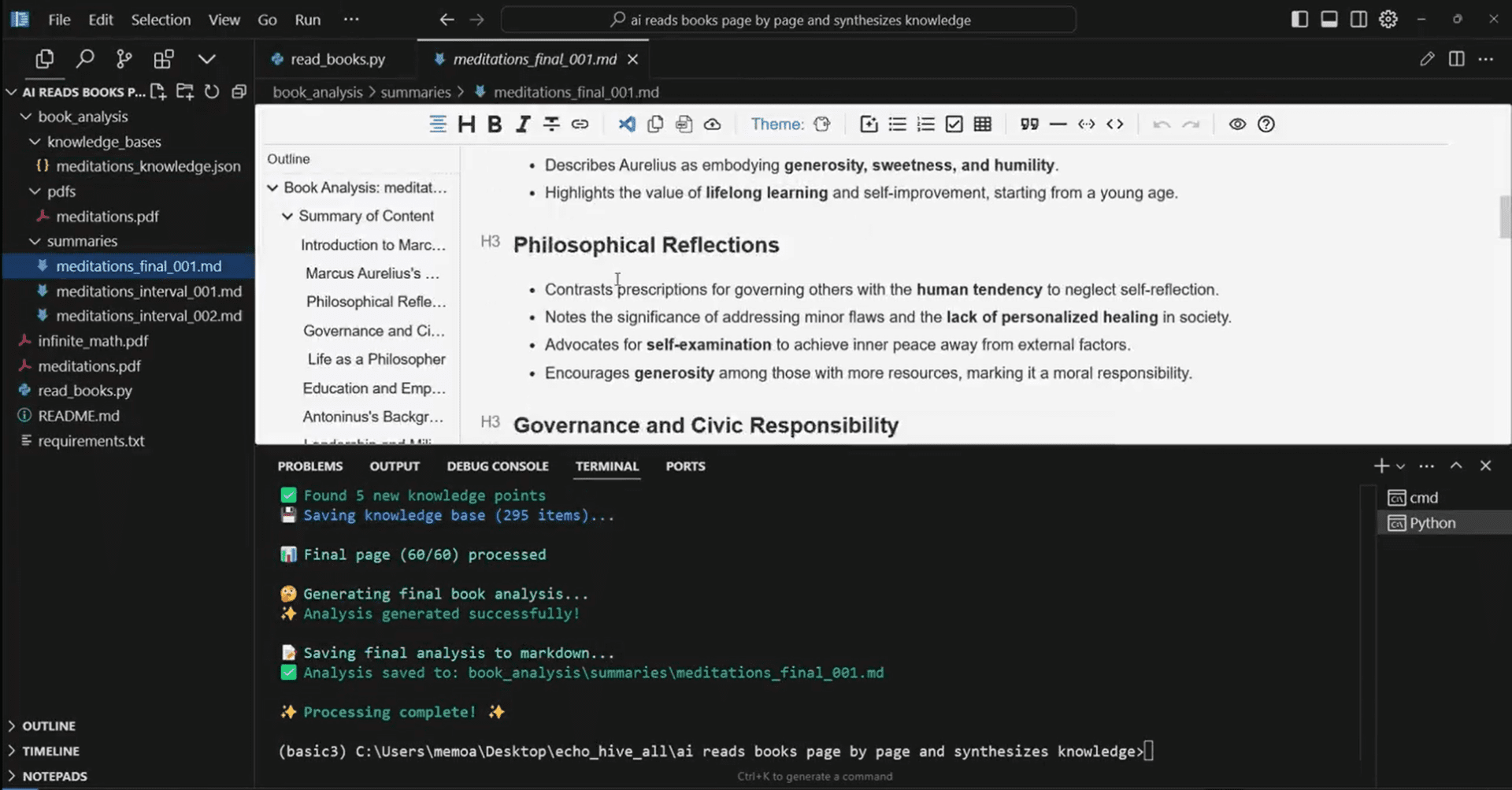This screenshot has width=1512, height=790.
Task: Show additional views chevron in activity bar
Action: point(206,59)
